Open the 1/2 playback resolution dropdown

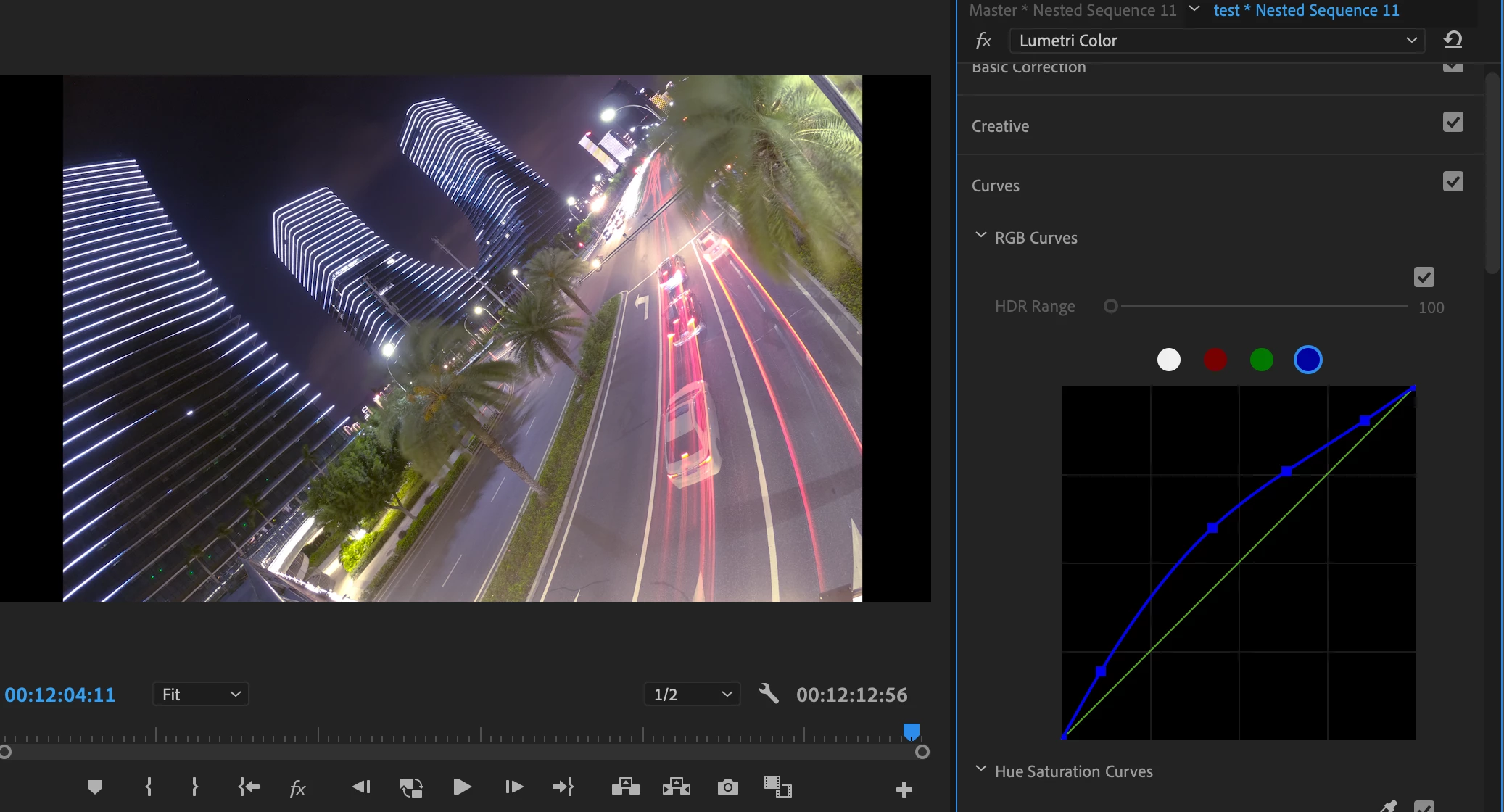[692, 695]
